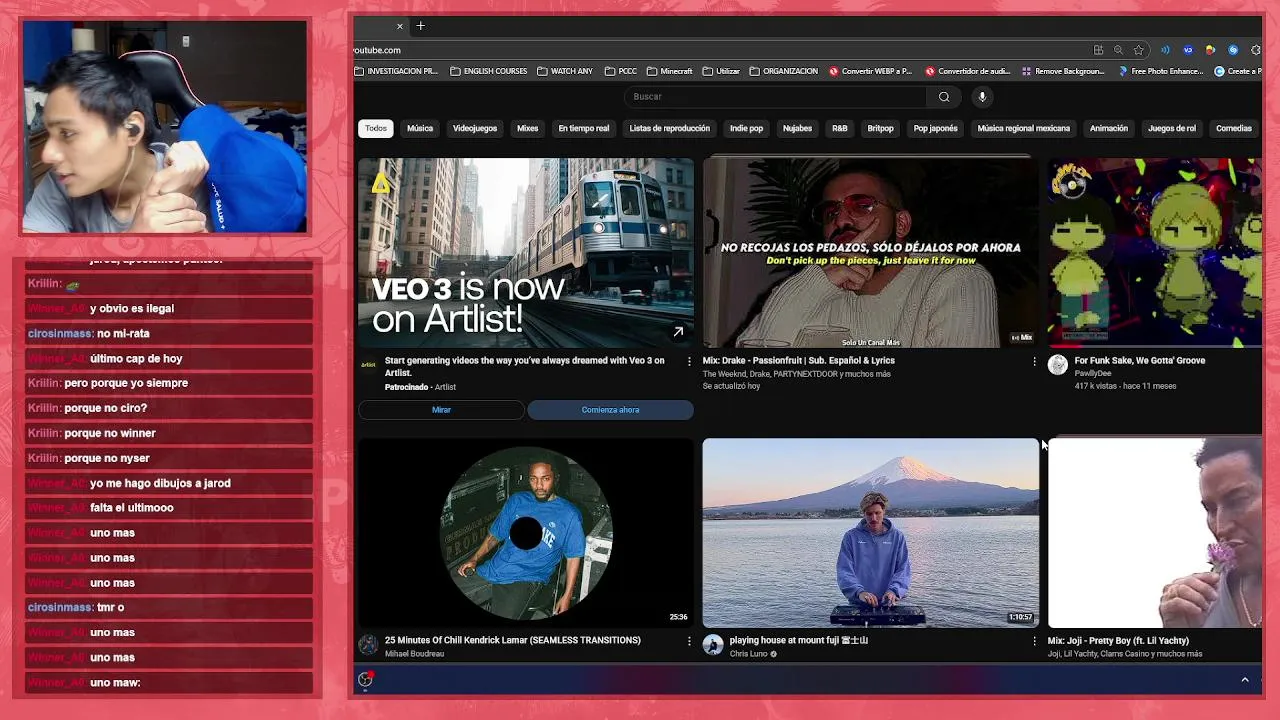Select the Listas de reproducción filter chip
The height and width of the screenshot is (720, 1280).
click(670, 128)
